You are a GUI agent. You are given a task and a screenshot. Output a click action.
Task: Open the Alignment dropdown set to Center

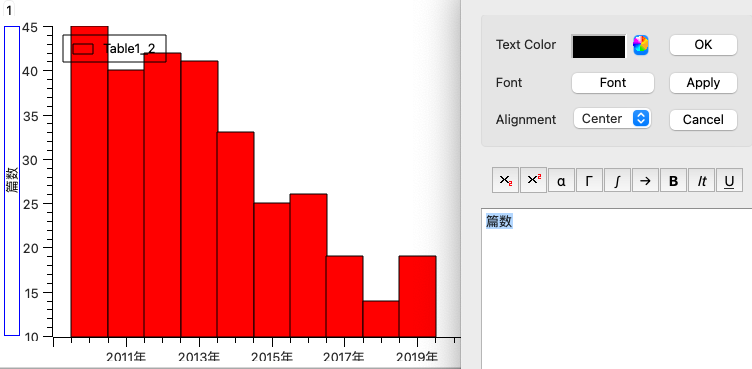click(612, 119)
